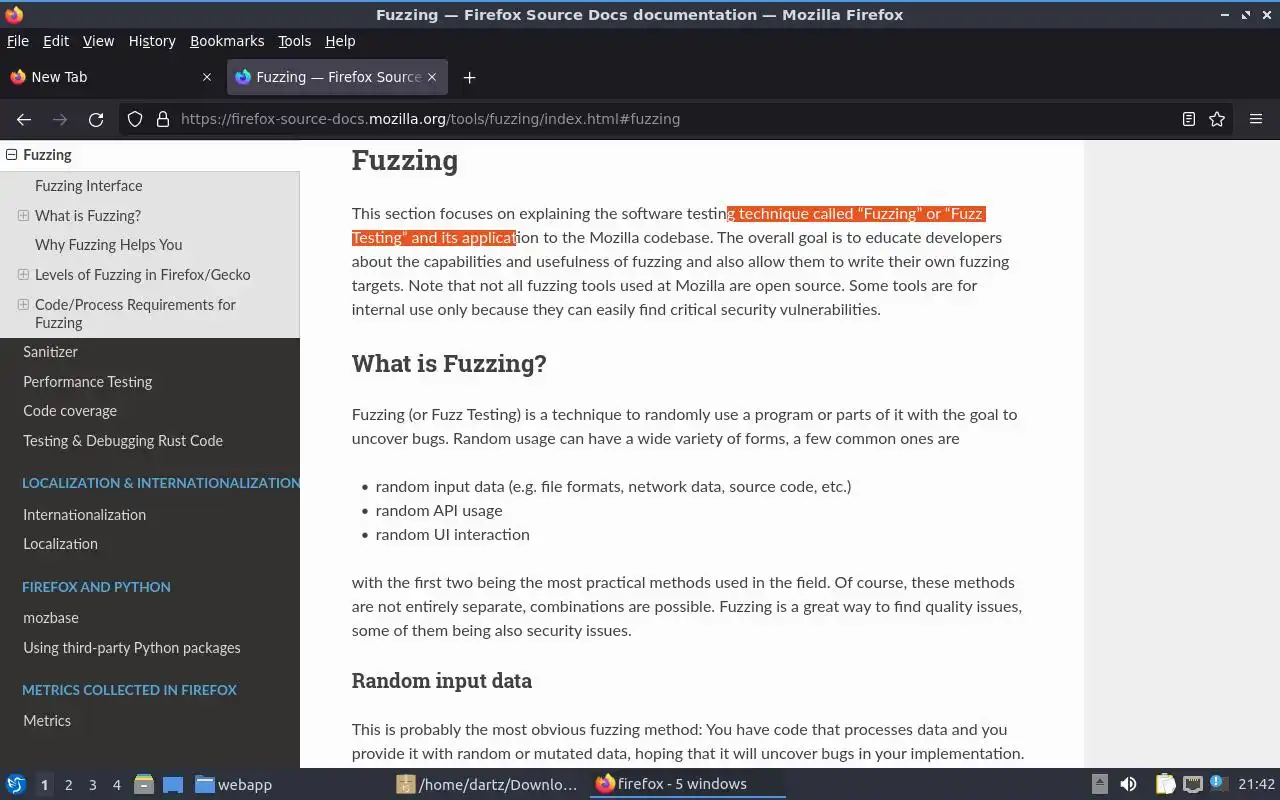Open the mozbase sidebar link
The image size is (1280, 800).
pyautogui.click(x=51, y=618)
